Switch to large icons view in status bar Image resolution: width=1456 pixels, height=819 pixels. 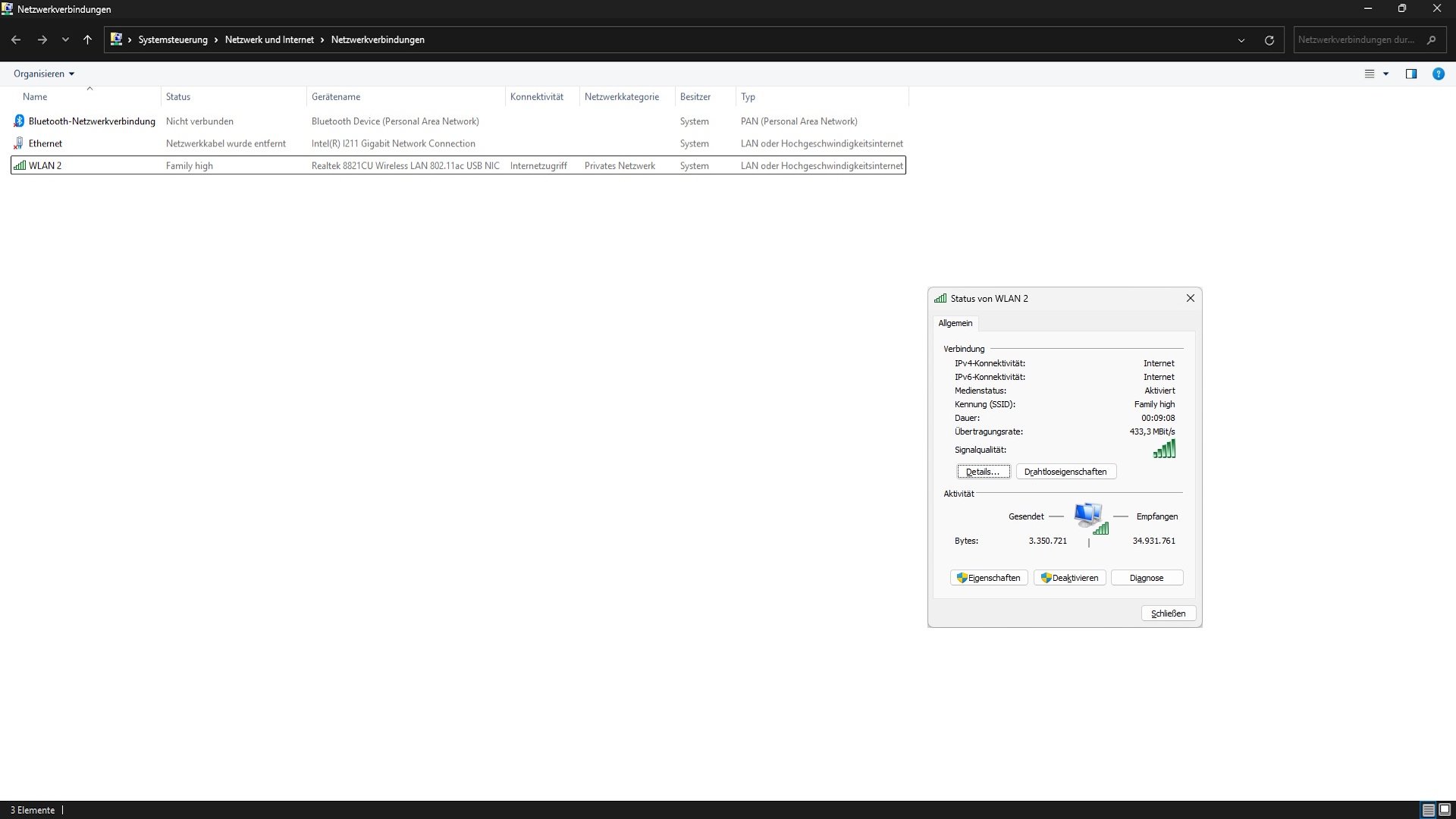tap(1445, 810)
